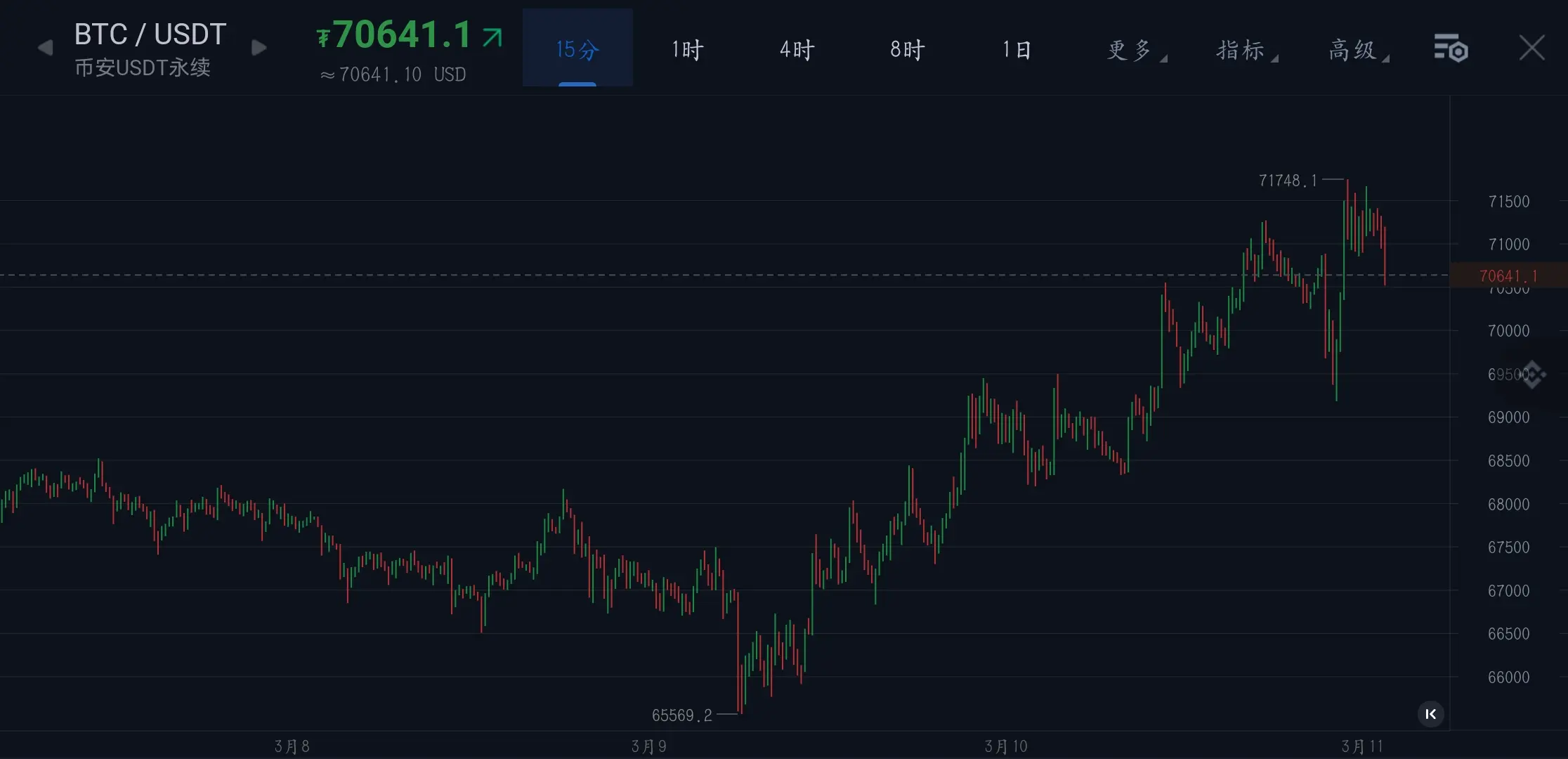Open the chart display settings icon
Viewport: 1568px width, 759px height.
pos(1451,48)
